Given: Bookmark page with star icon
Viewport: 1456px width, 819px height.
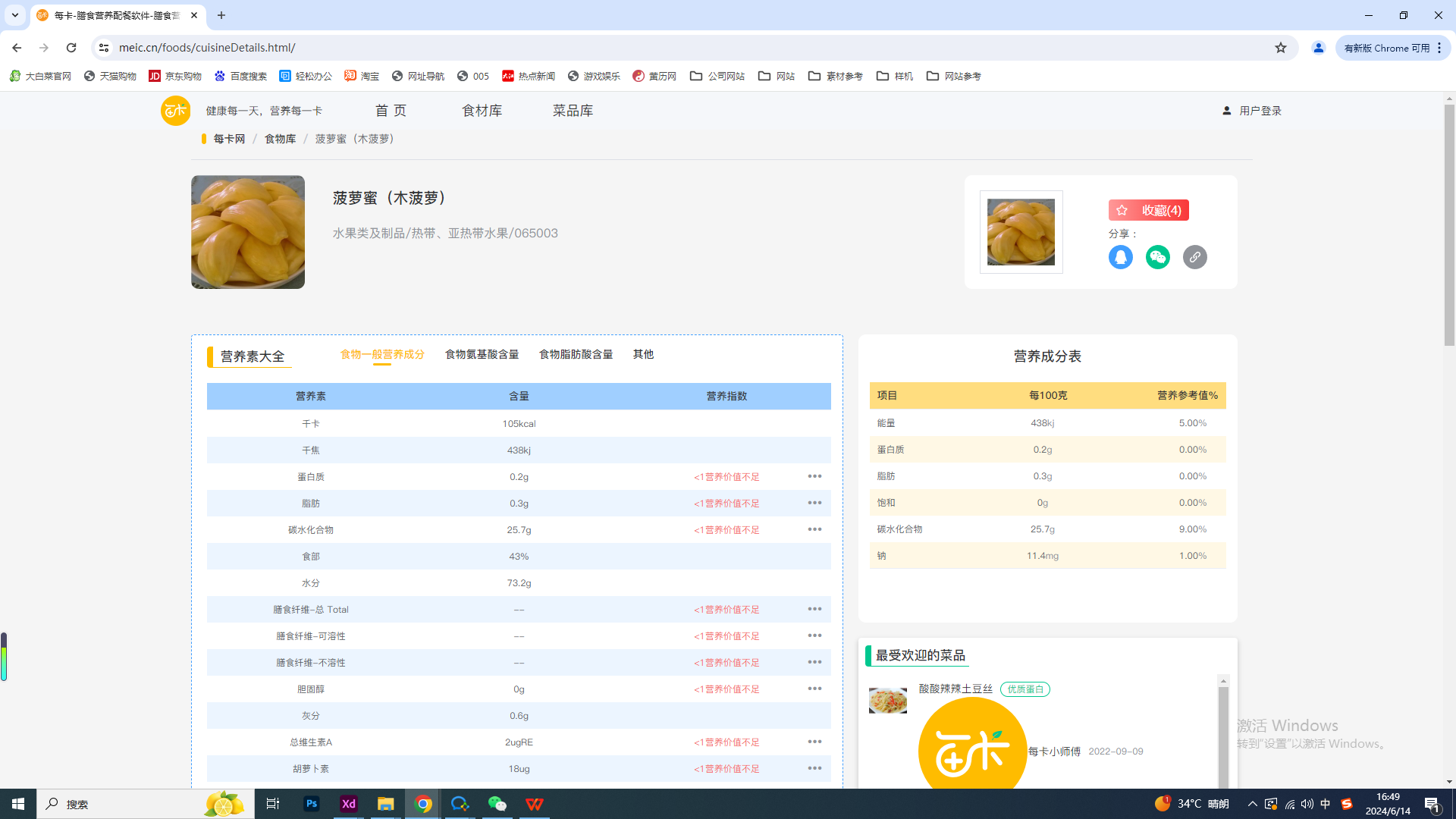Looking at the screenshot, I should tap(1281, 48).
